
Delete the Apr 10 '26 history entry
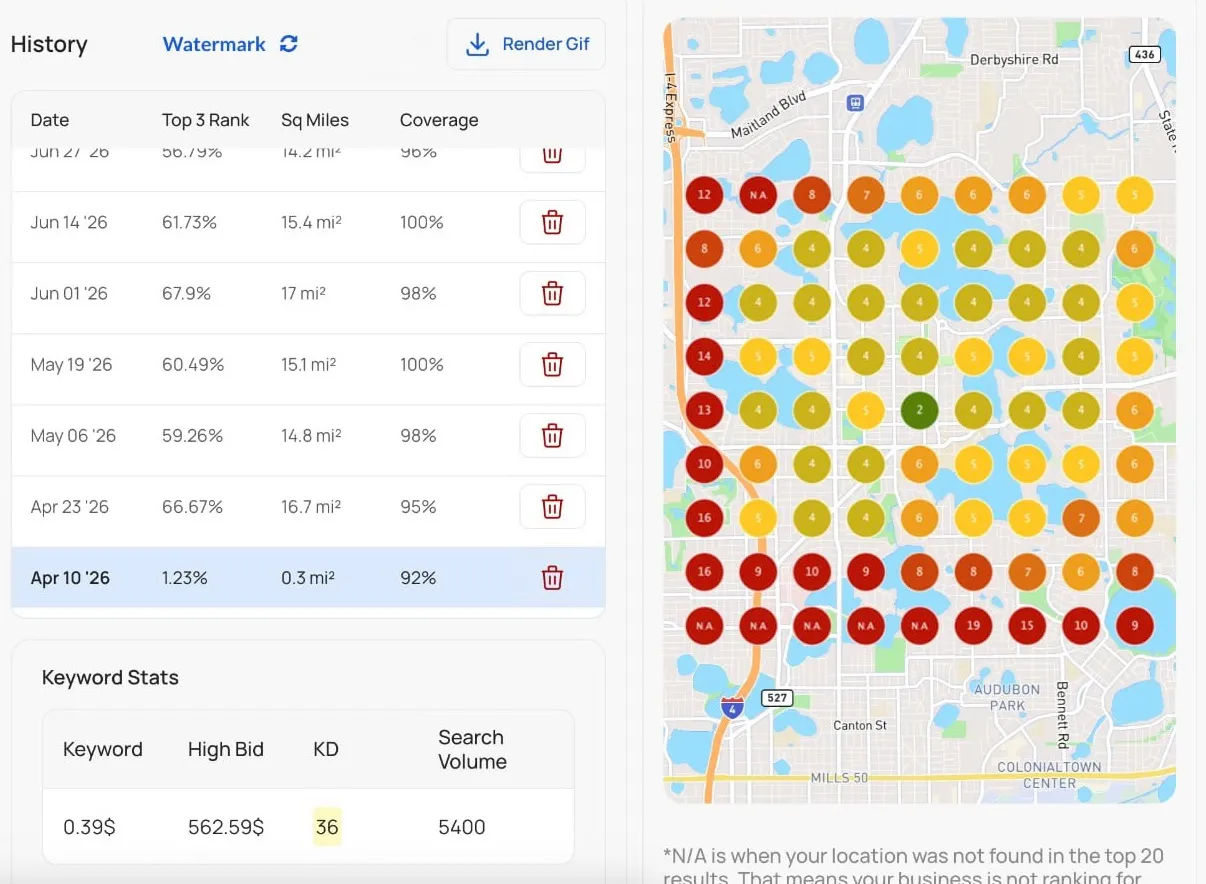tap(552, 577)
